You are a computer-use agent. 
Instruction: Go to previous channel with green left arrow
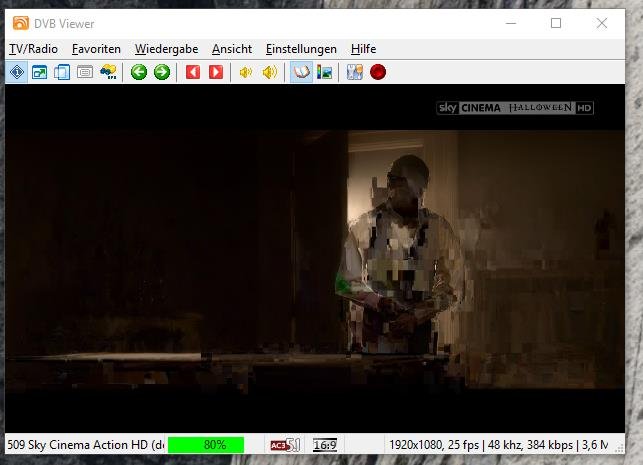(x=139, y=72)
